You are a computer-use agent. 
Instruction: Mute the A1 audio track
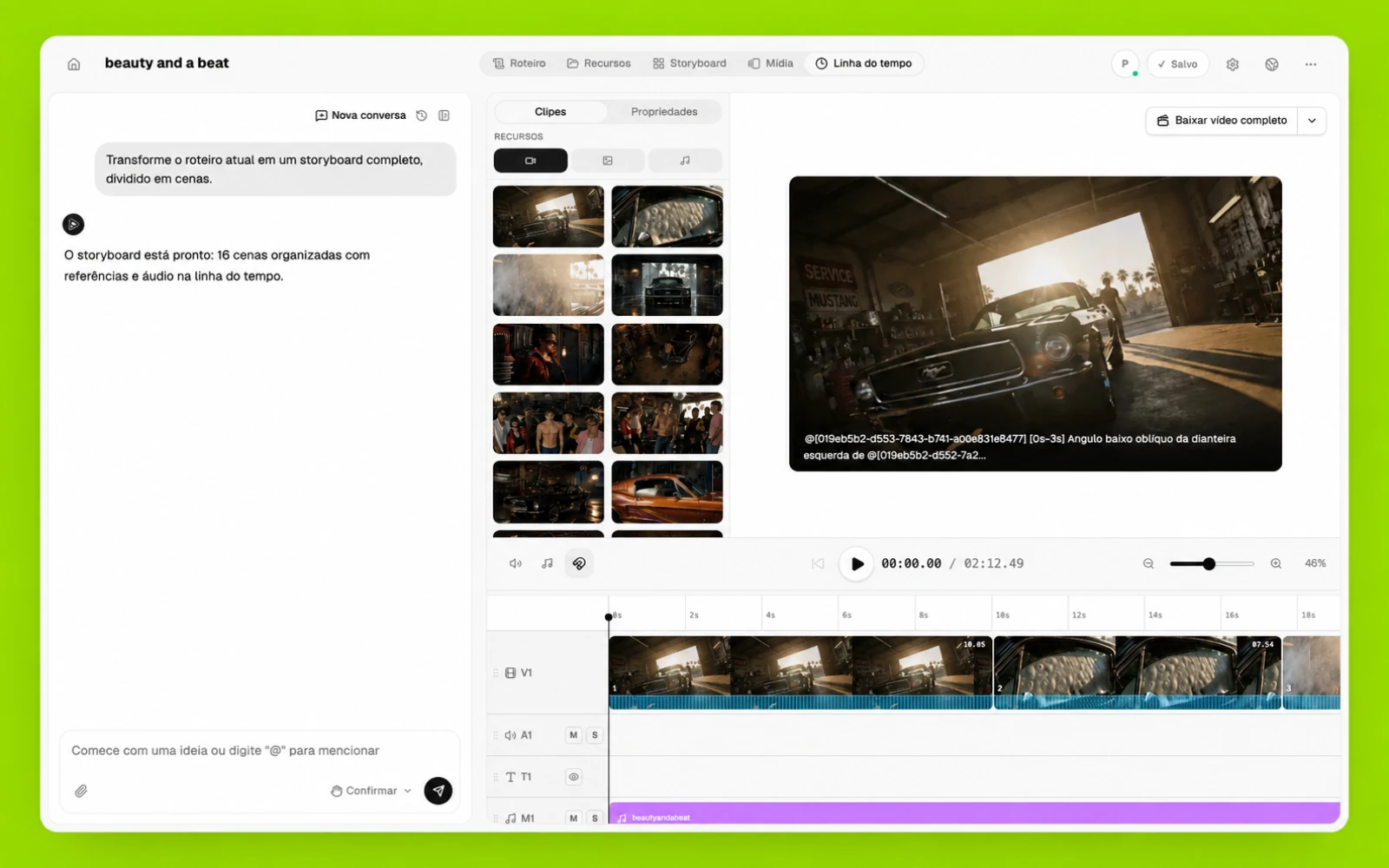point(574,735)
